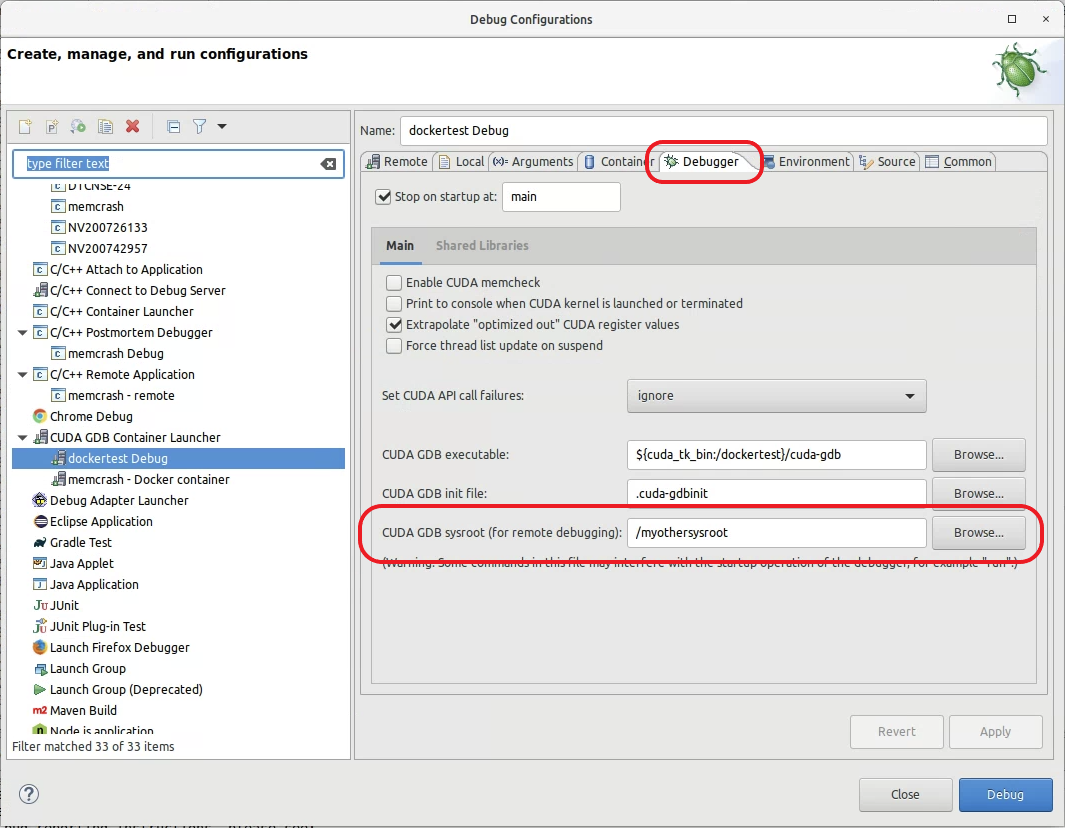Click the Duplicate configuration icon
The height and width of the screenshot is (828, 1065).
(x=105, y=126)
